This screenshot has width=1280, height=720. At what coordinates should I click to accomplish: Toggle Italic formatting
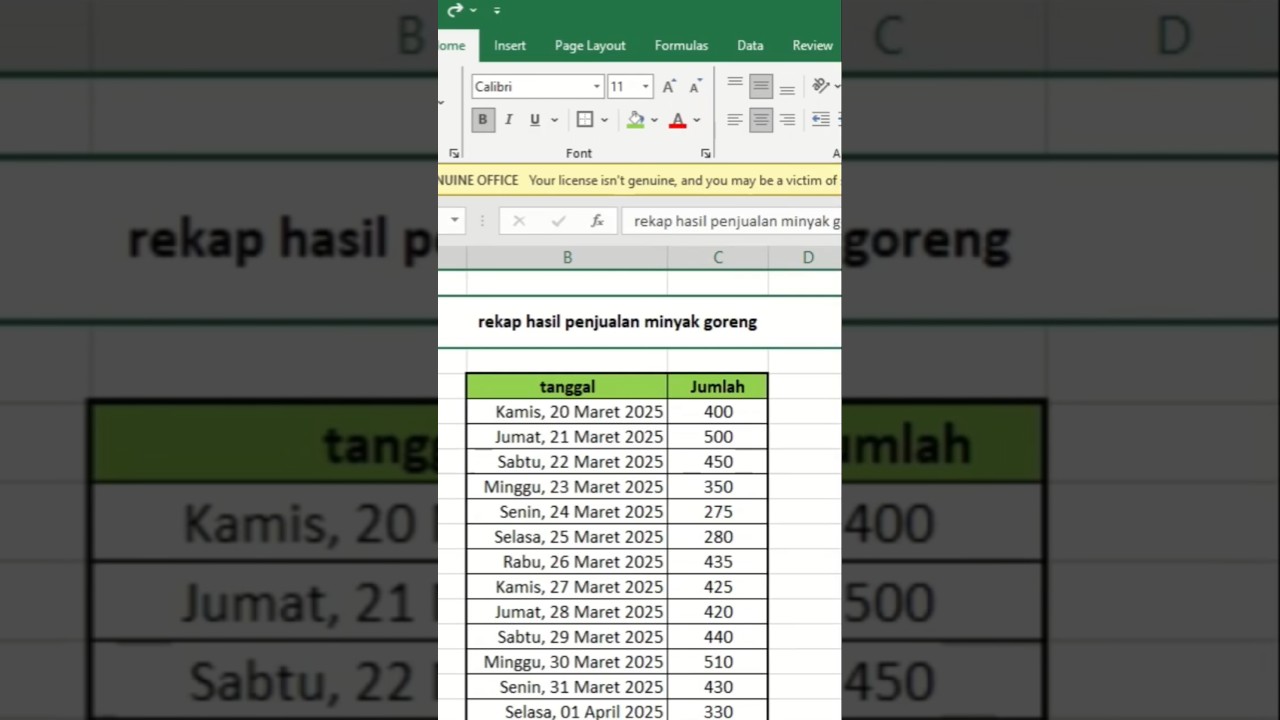pos(508,120)
